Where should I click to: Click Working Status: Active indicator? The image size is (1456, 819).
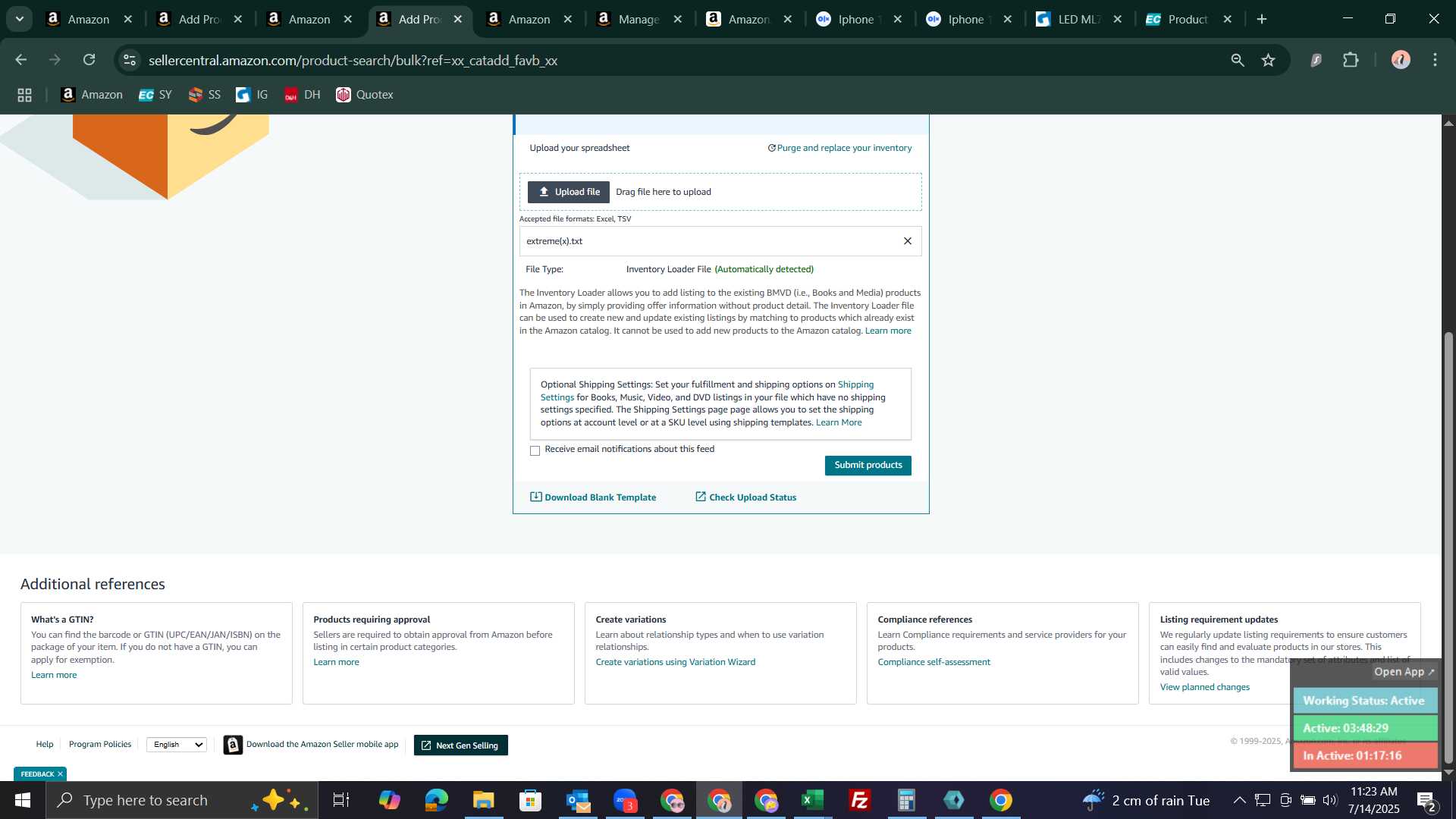pyautogui.click(x=1364, y=701)
